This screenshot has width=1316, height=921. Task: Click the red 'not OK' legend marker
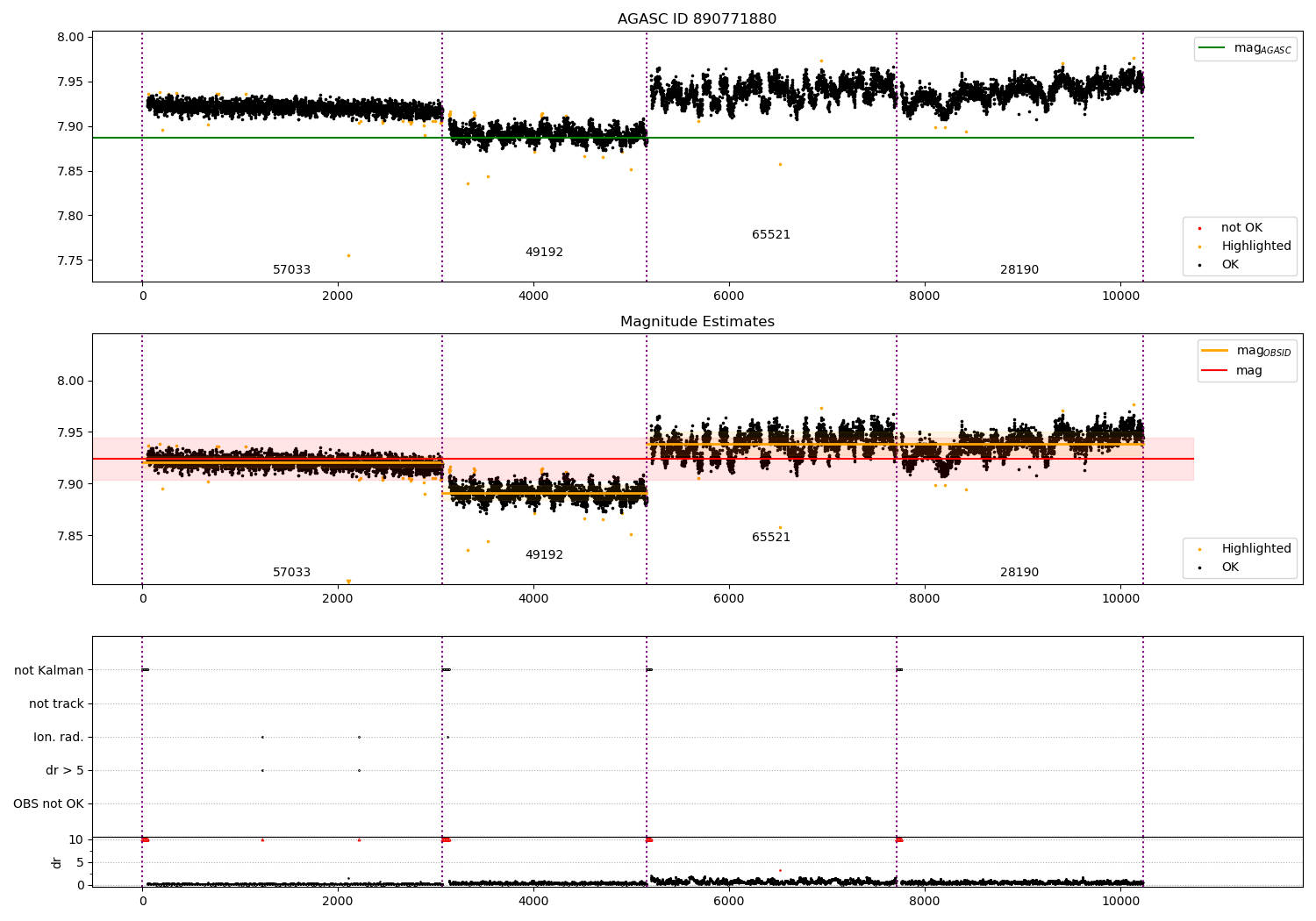pos(1199,228)
